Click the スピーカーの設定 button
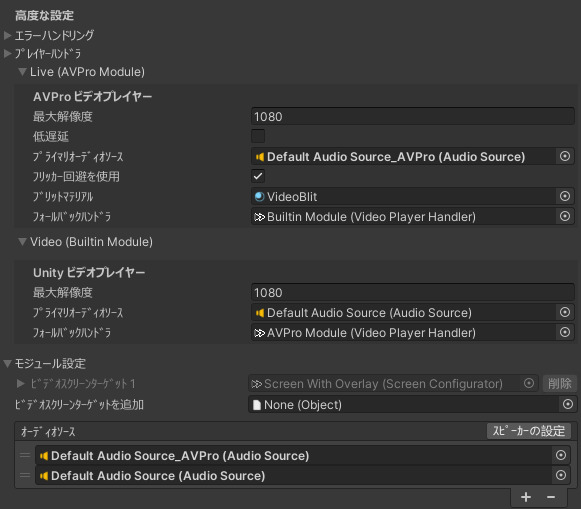The image size is (581, 509). (529, 431)
